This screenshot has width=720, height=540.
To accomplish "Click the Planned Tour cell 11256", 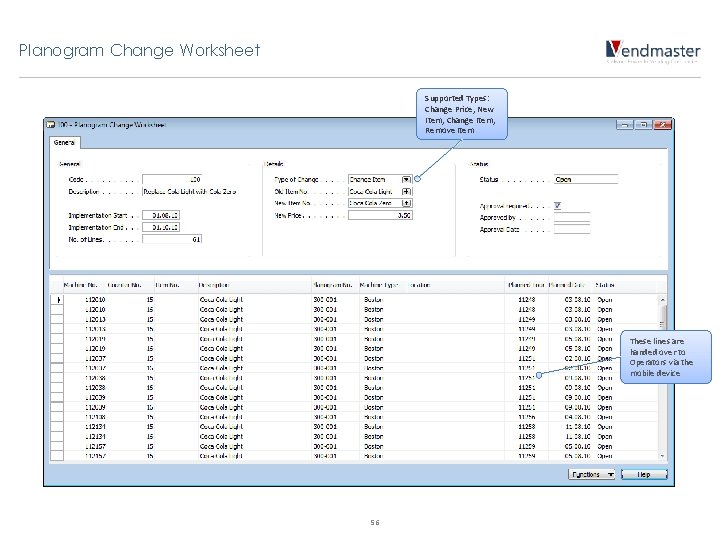I will (x=527, y=417).
